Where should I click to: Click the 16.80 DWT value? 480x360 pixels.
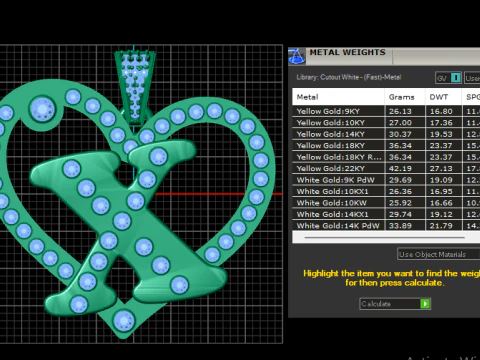tap(441, 111)
